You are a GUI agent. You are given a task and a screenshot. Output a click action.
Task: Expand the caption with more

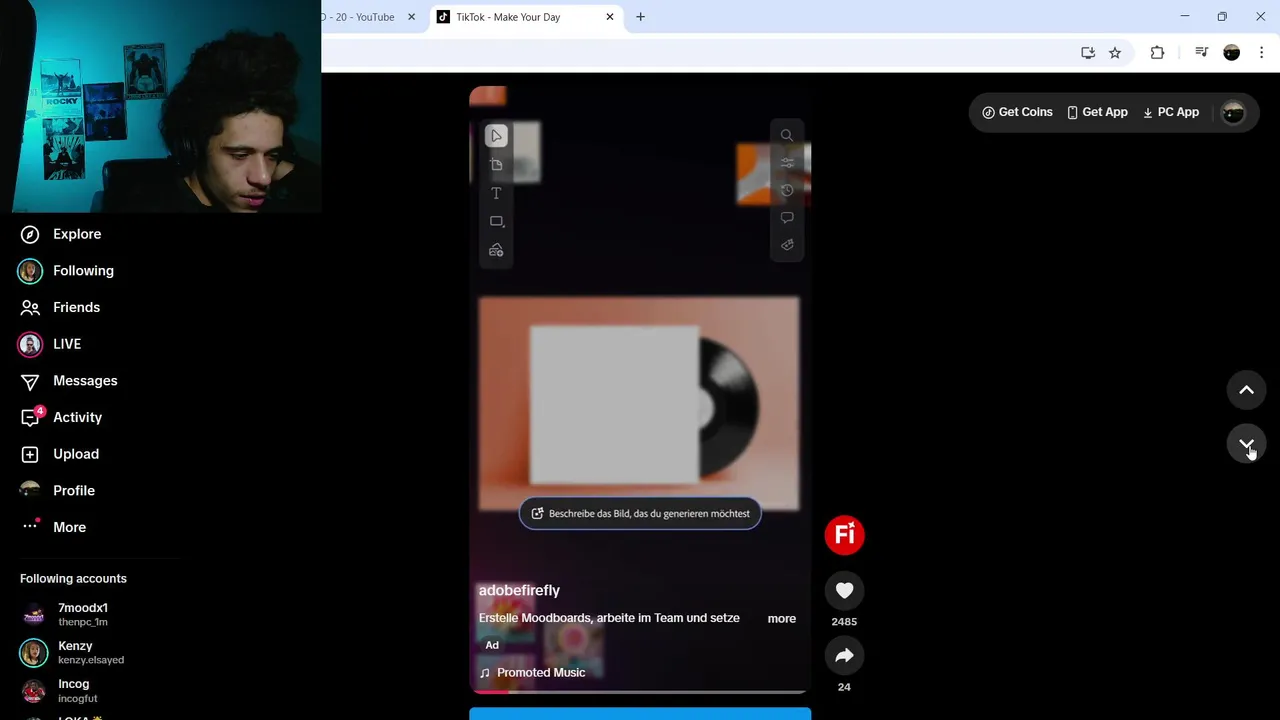[x=781, y=619]
